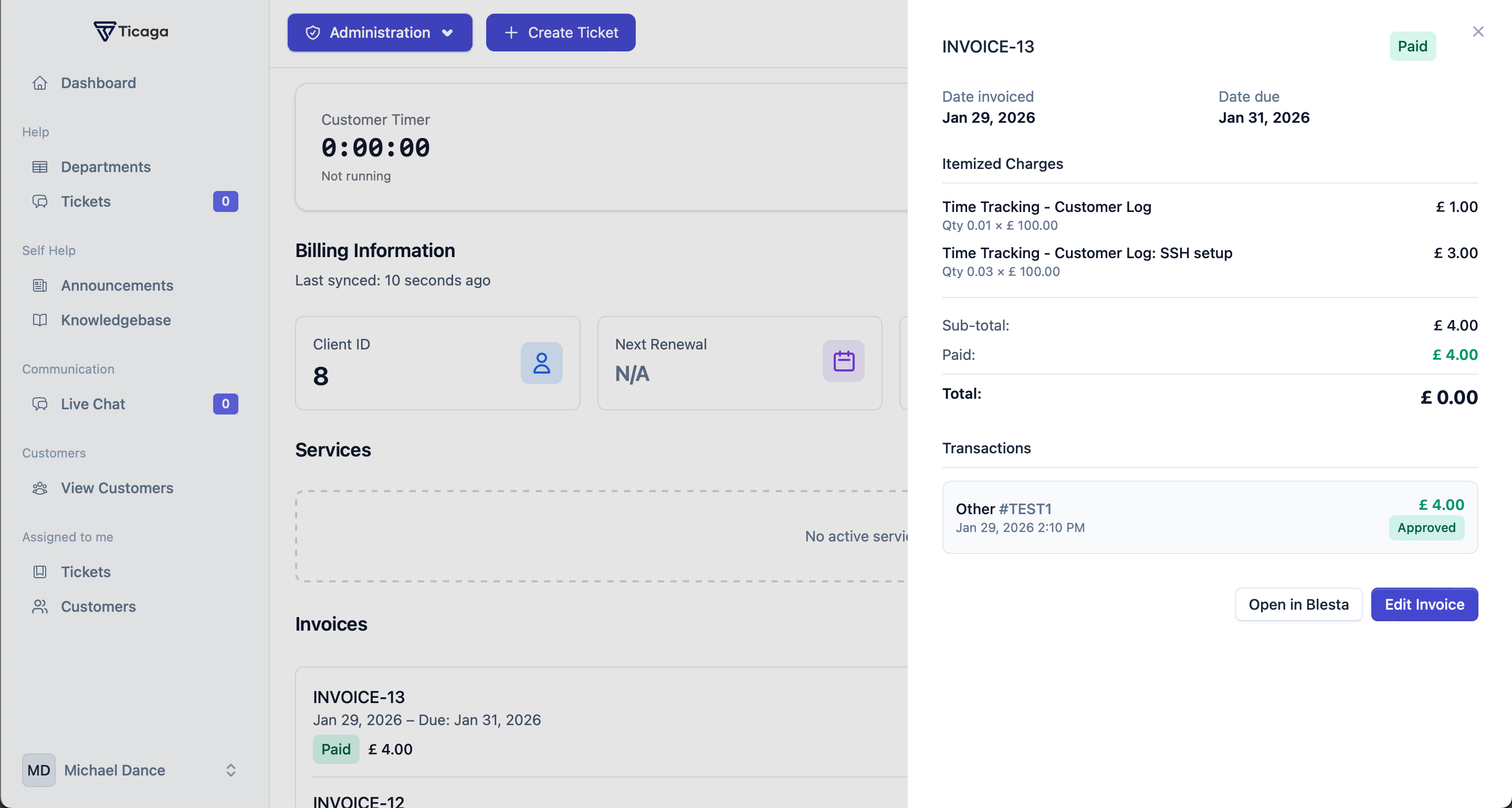The height and width of the screenshot is (808, 1512).
Task: Click the user icon on the Client ID card
Action: [541, 363]
